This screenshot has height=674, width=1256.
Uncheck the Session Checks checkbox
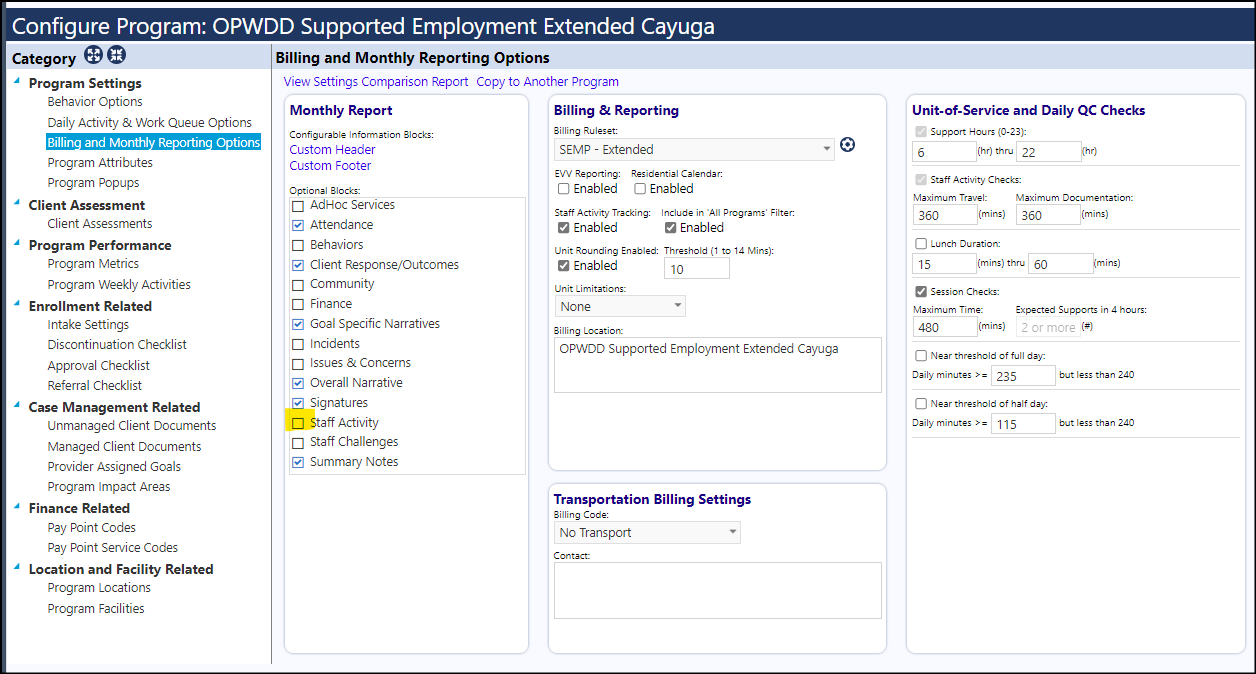click(x=921, y=292)
